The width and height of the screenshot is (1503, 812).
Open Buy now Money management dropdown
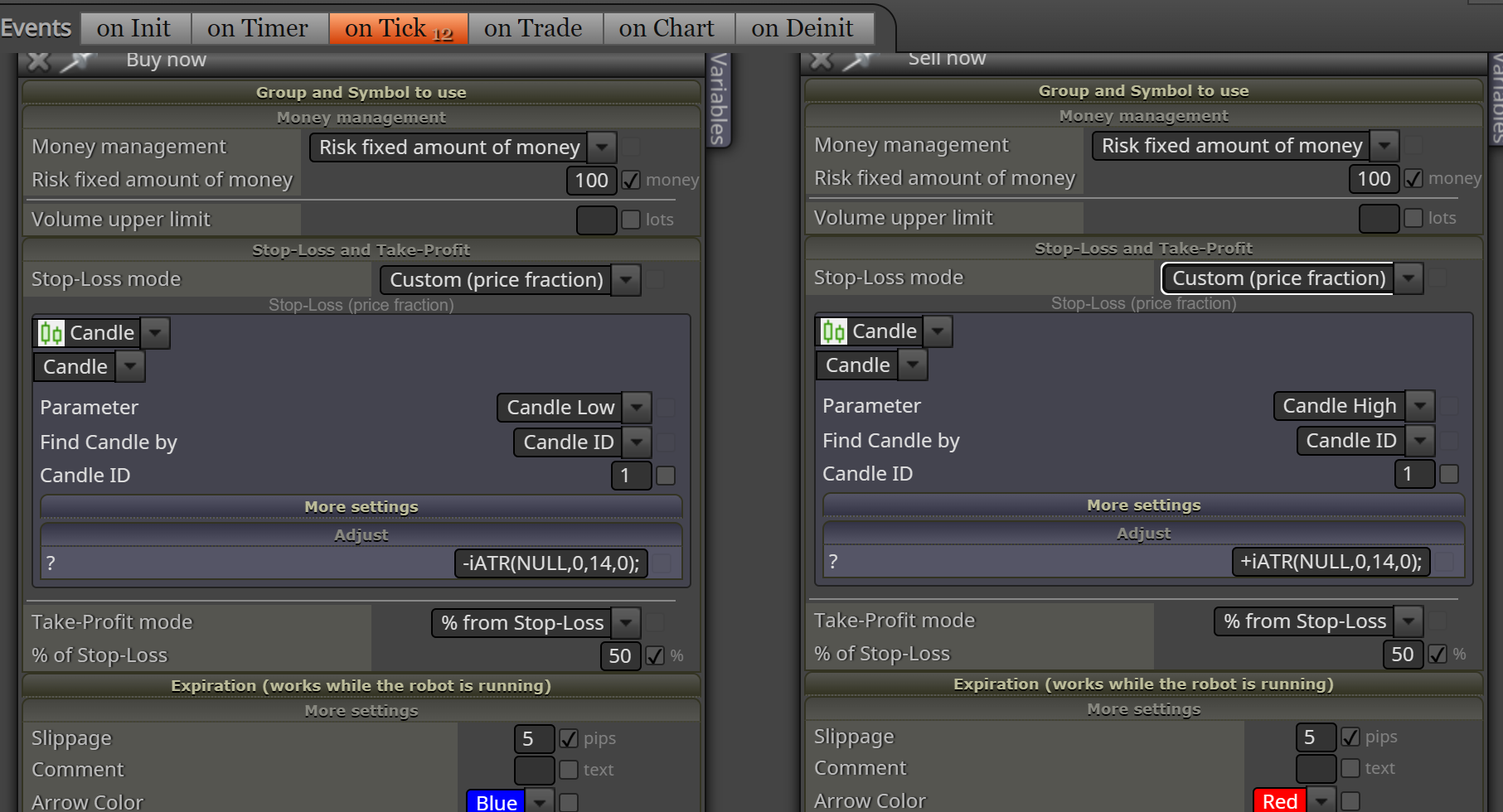coord(463,147)
